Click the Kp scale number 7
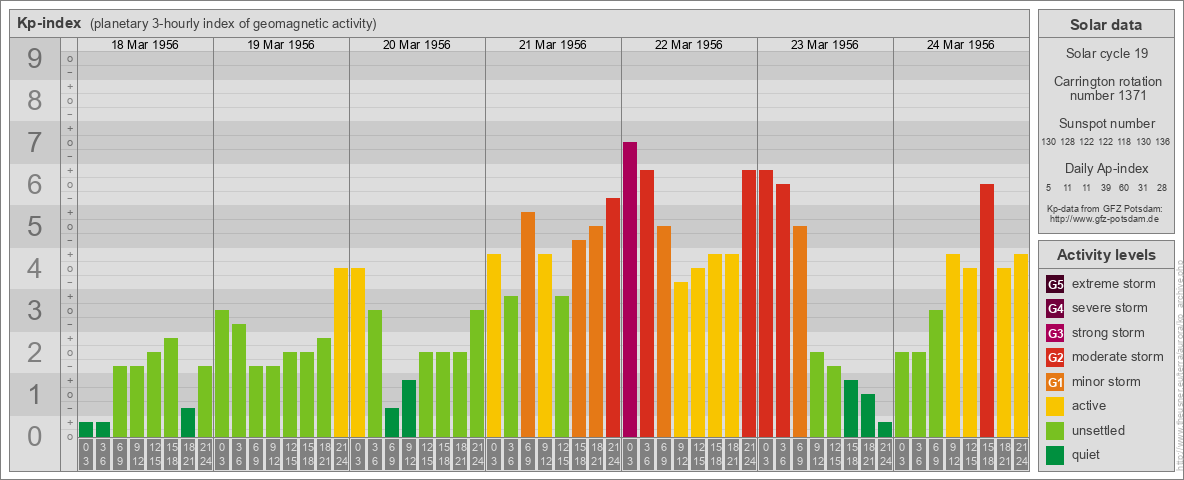 click(x=35, y=143)
